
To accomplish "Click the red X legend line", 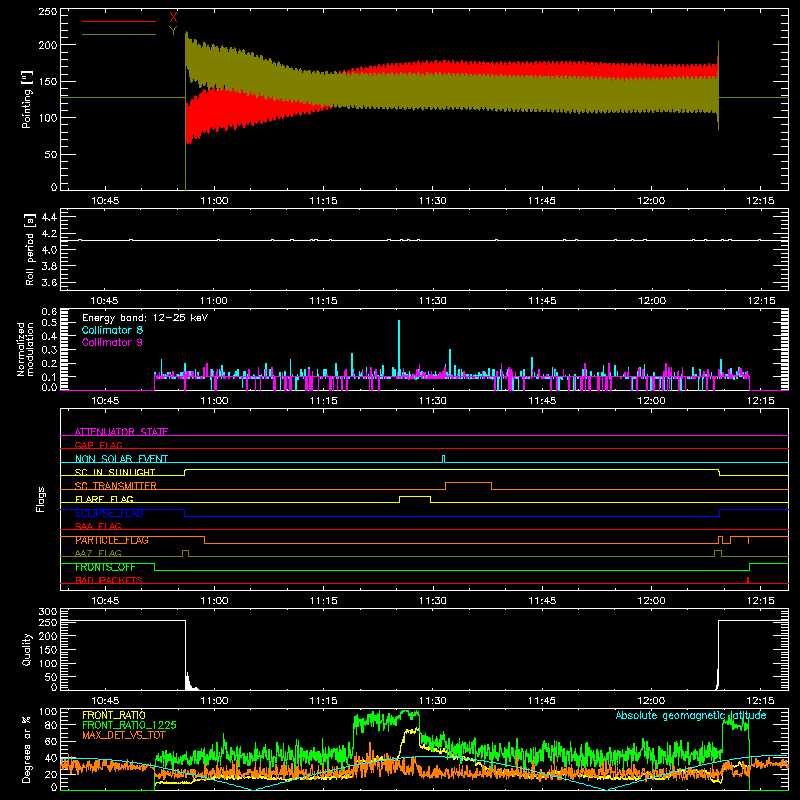I will pos(119,21).
